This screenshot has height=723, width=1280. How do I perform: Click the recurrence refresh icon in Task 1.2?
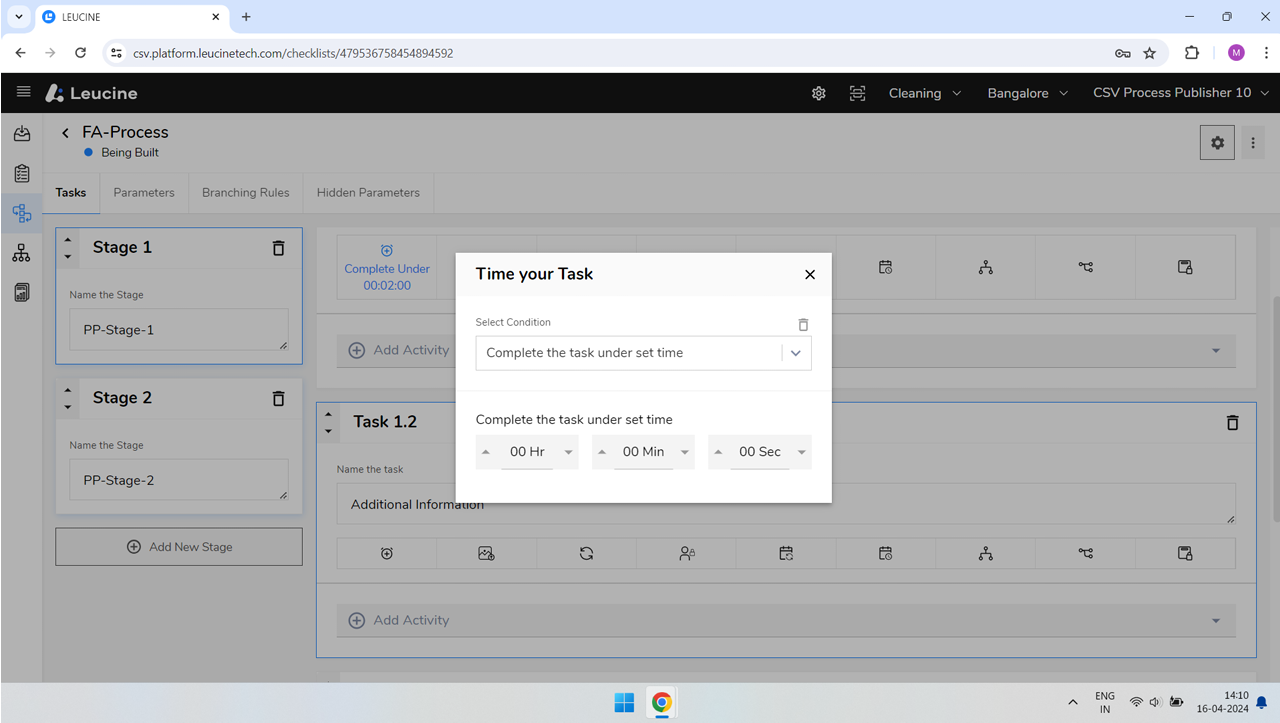pyautogui.click(x=587, y=553)
